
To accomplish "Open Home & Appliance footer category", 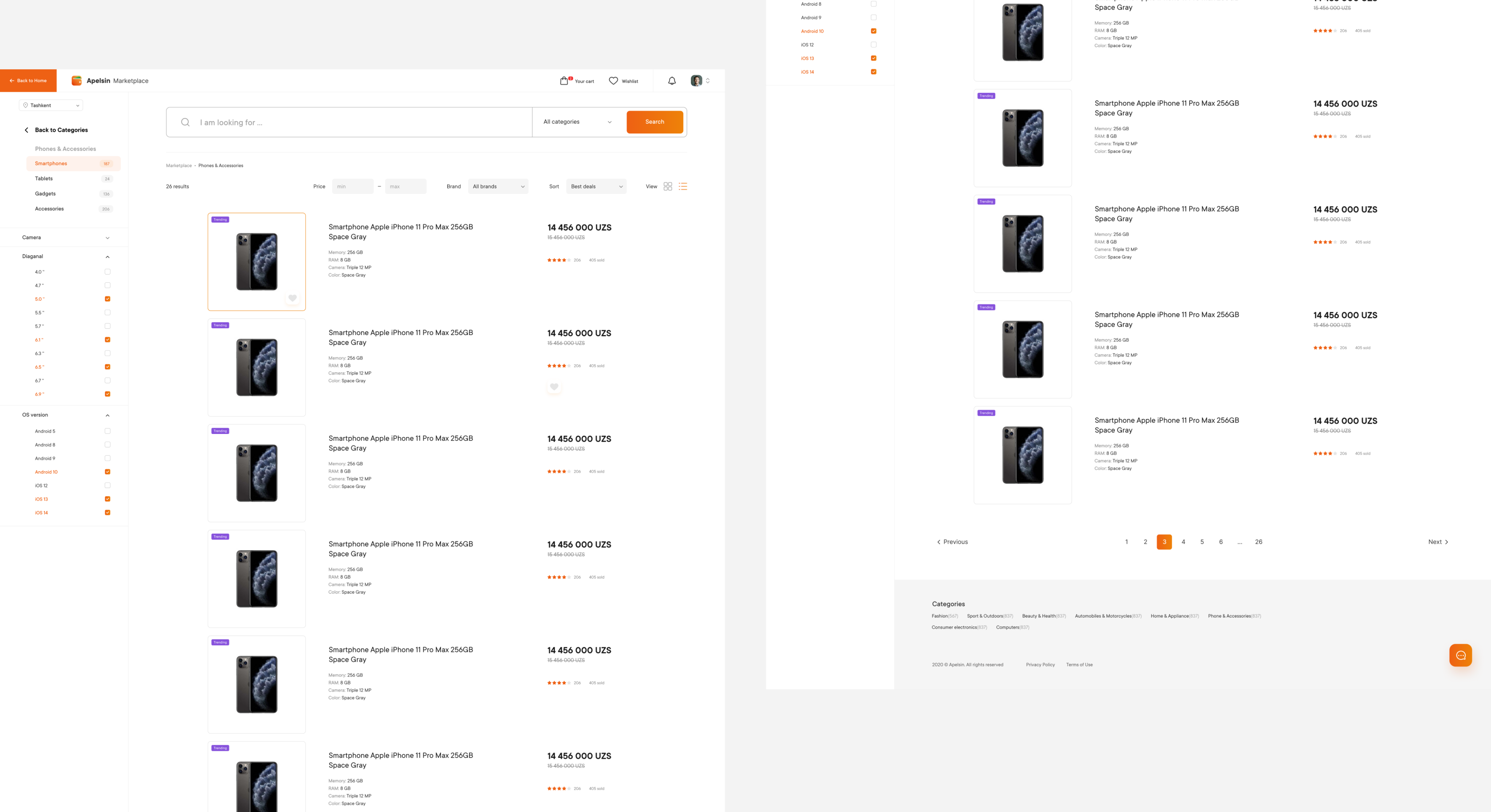I will [x=1175, y=616].
